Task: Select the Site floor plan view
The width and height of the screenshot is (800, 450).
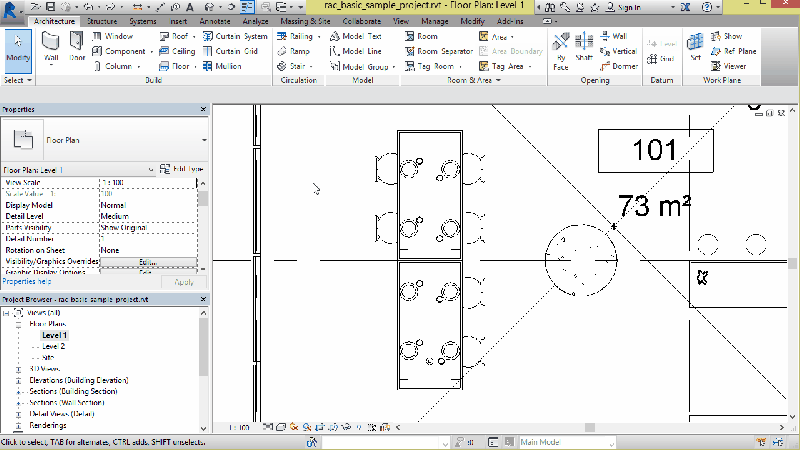Action: click(48, 358)
